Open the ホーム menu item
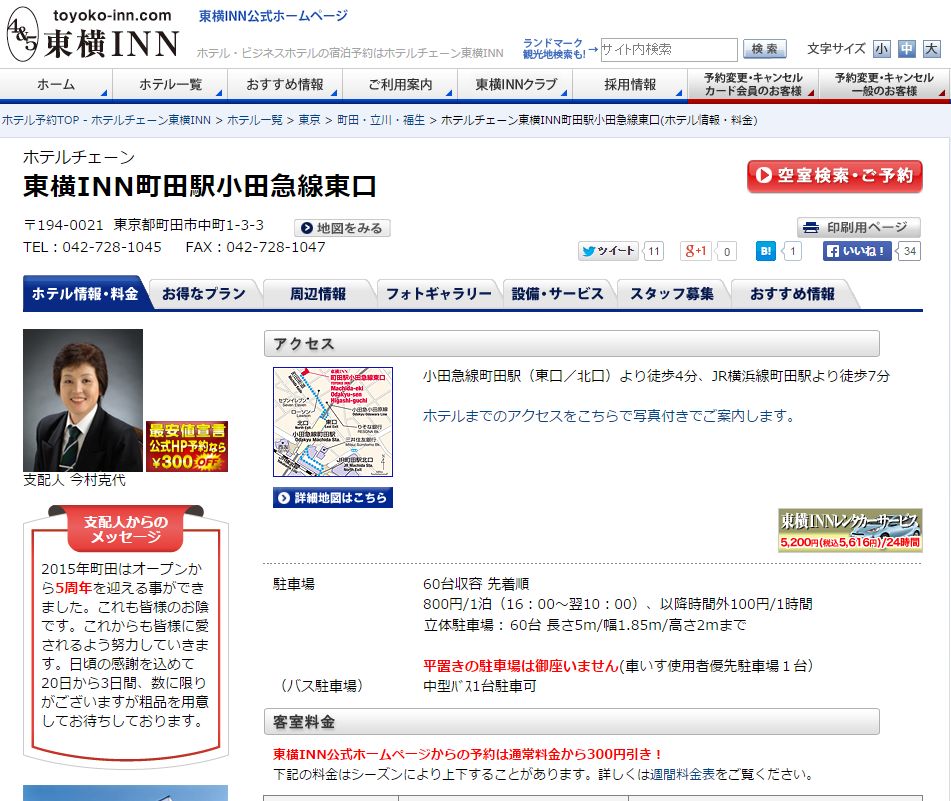The image size is (951, 801). point(56,84)
